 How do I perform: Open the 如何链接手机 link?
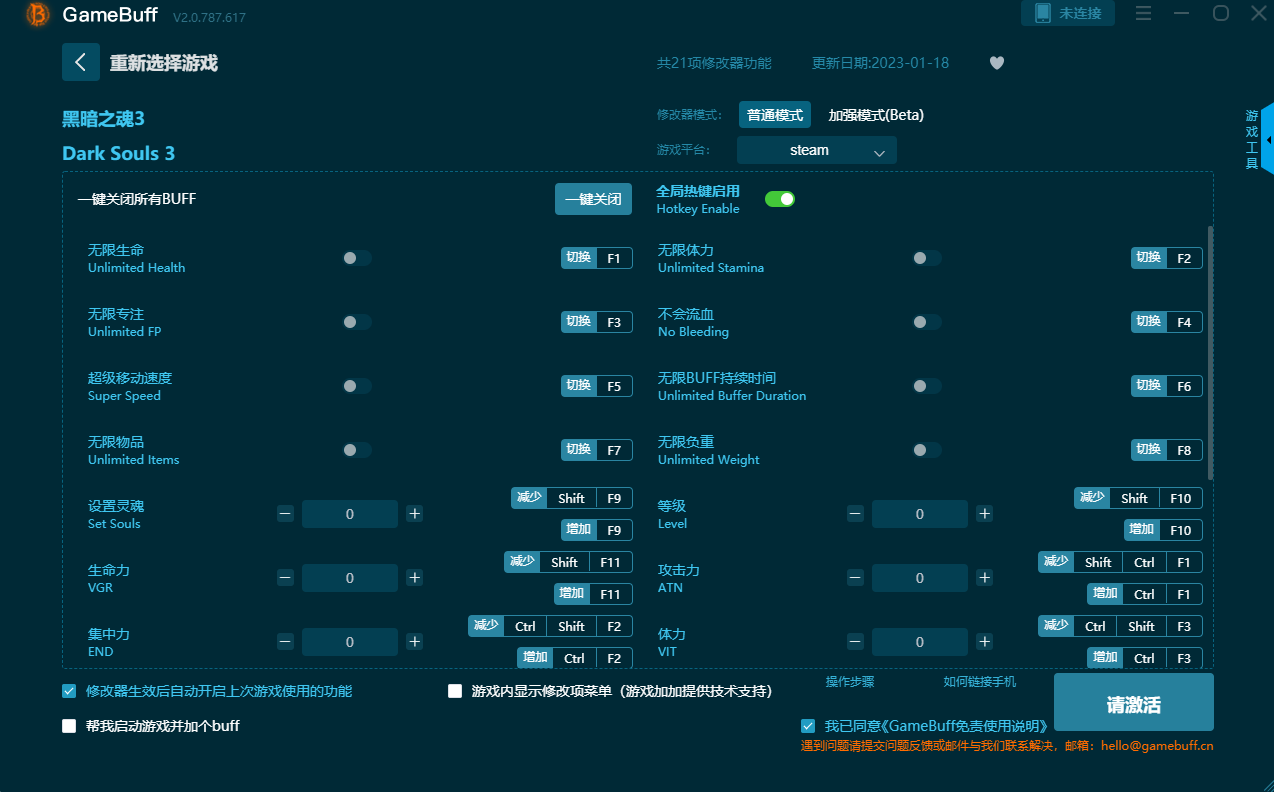pyautogui.click(x=980, y=682)
